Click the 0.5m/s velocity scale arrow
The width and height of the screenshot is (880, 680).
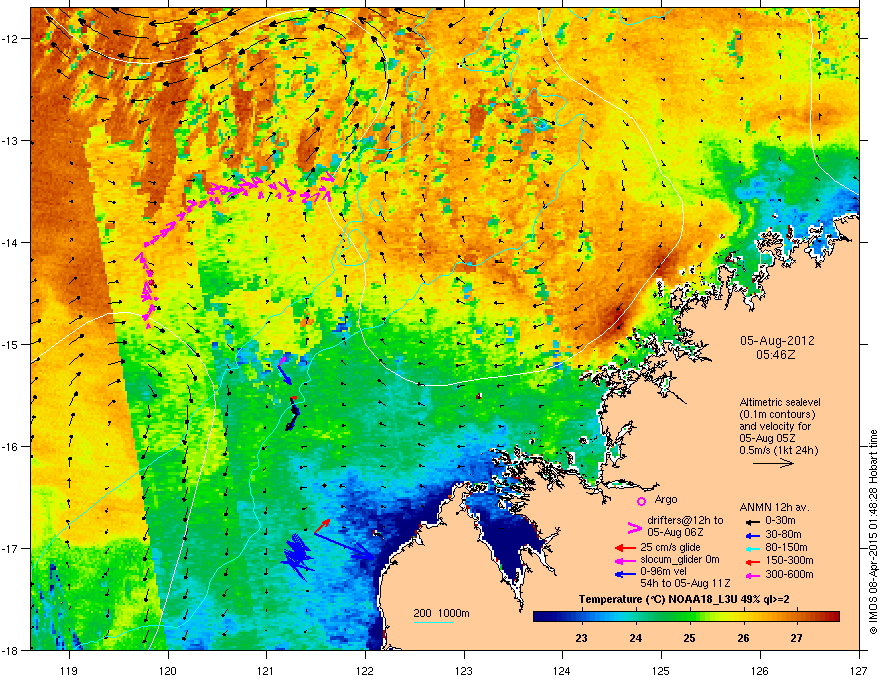click(x=773, y=463)
